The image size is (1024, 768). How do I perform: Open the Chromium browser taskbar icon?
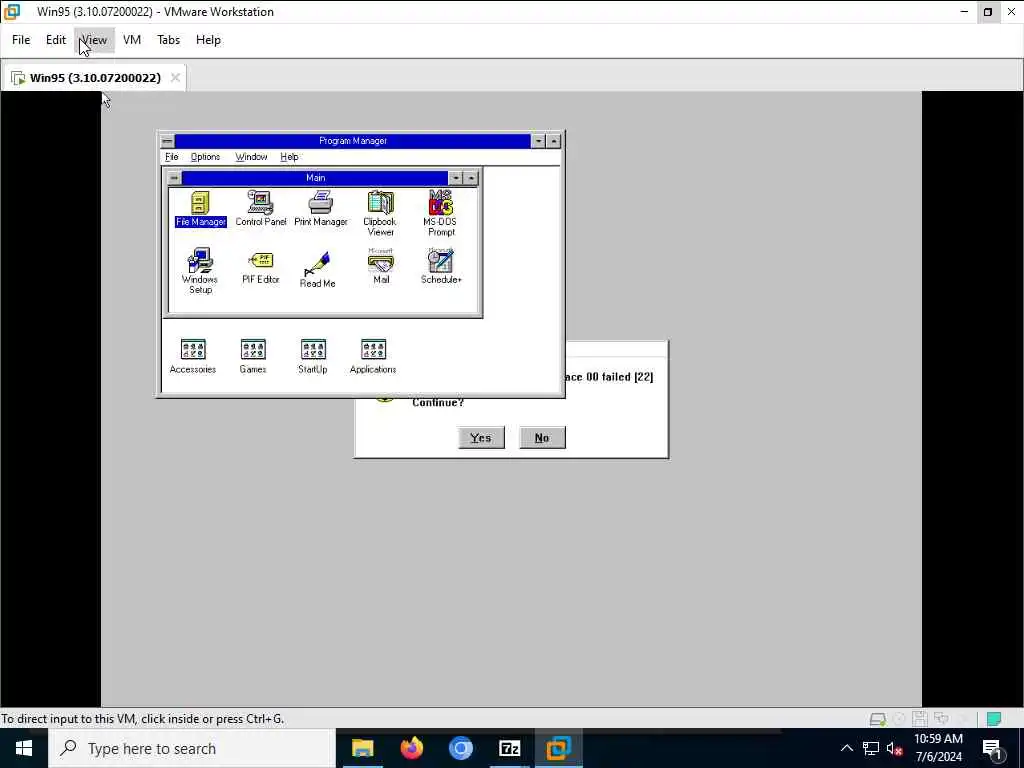[x=460, y=748]
